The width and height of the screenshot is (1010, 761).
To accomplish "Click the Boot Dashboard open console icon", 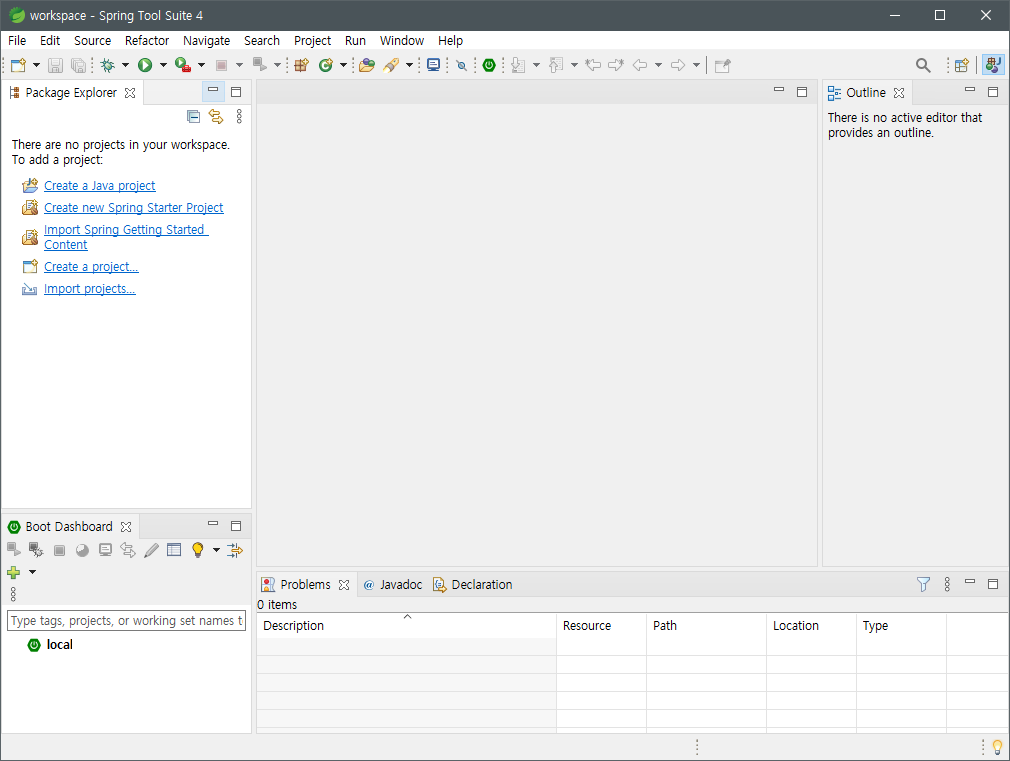I will click(105, 550).
